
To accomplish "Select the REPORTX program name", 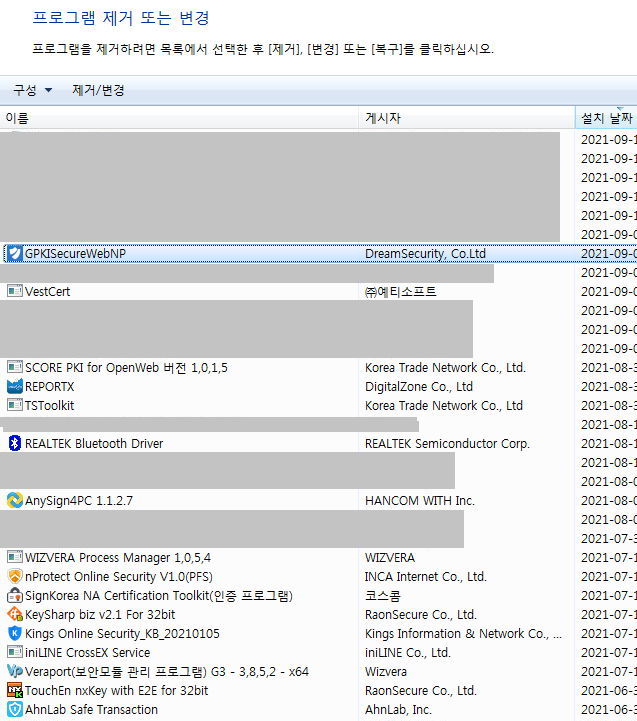I will [49, 387].
